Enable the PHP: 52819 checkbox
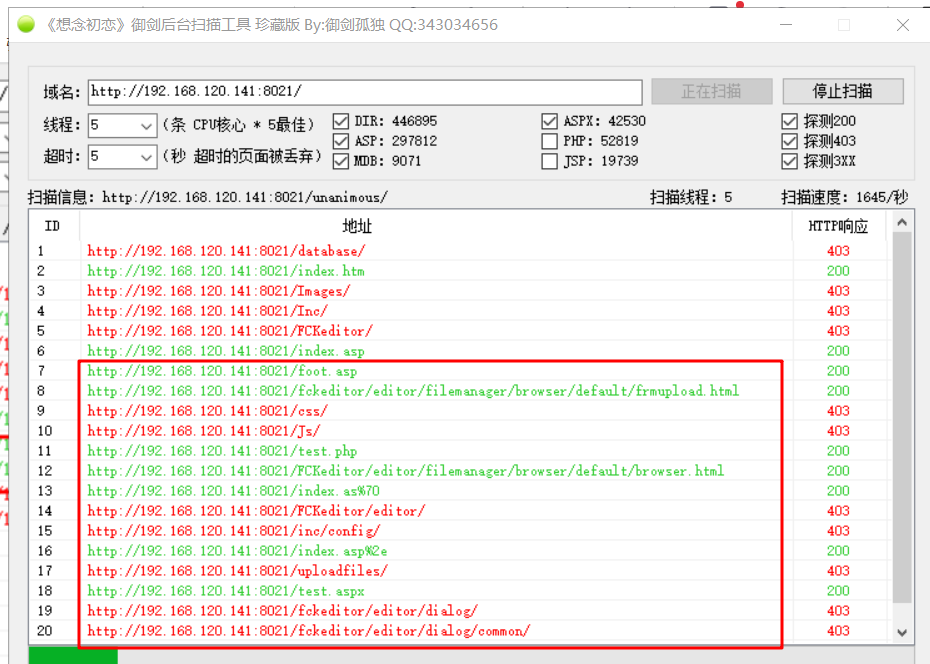 pos(549,141)
